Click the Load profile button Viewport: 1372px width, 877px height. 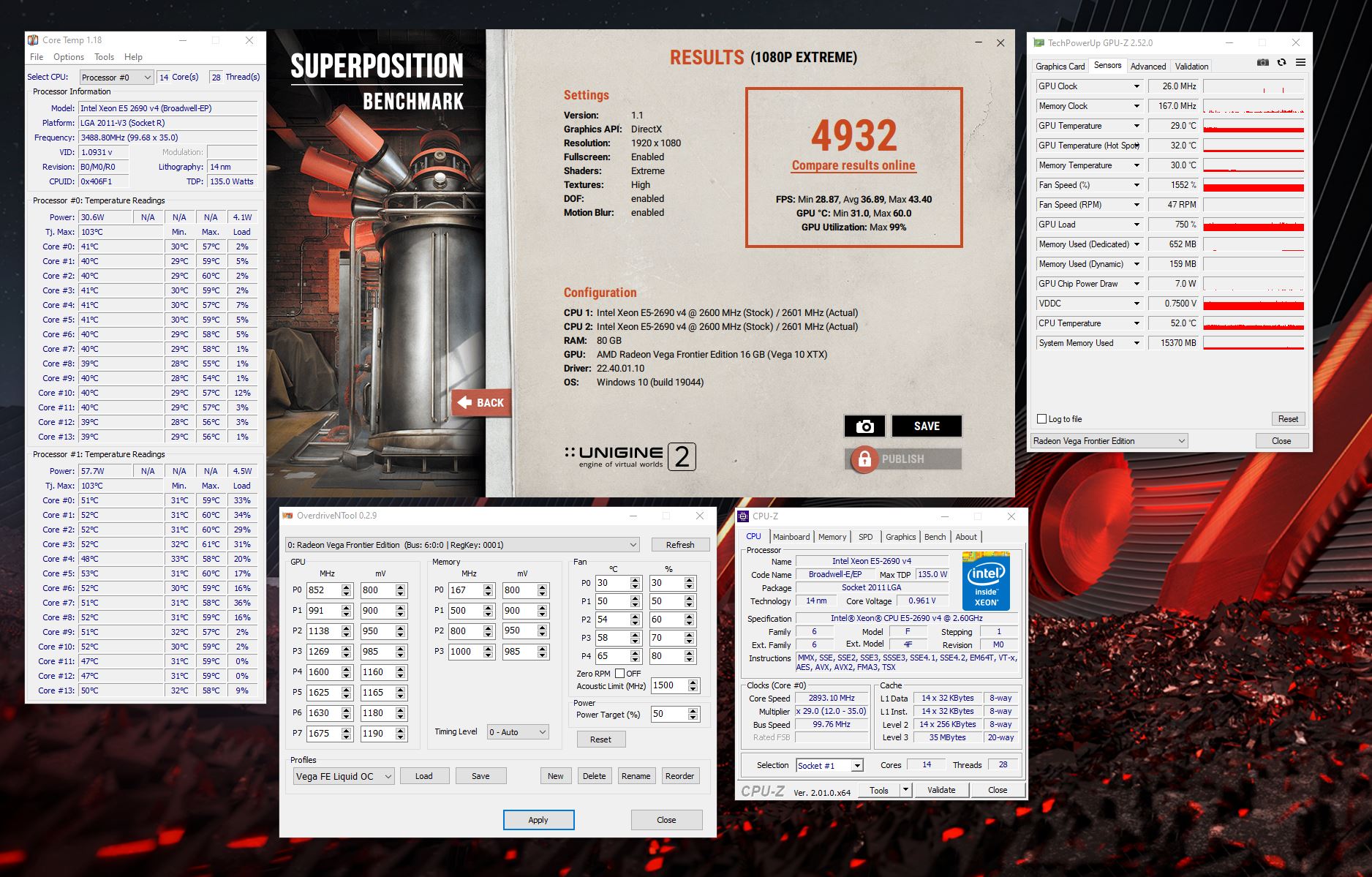pyautogui.click(x=424, y=776)
